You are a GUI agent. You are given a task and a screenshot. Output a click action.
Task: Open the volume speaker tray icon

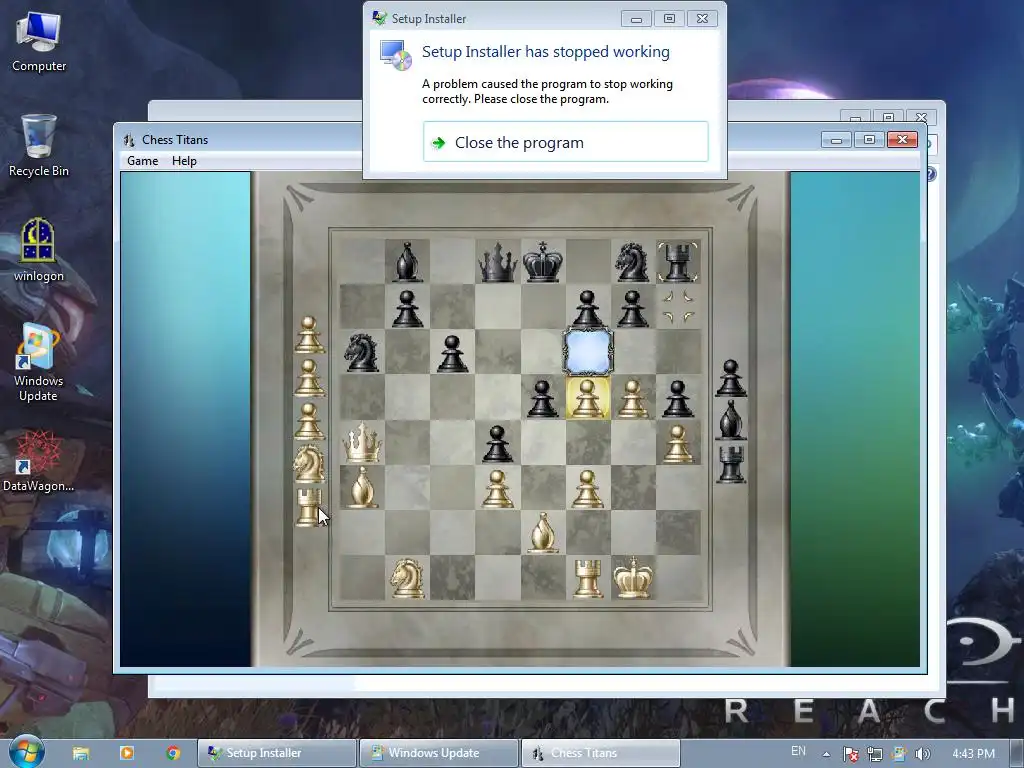click(x=923, y=754)
